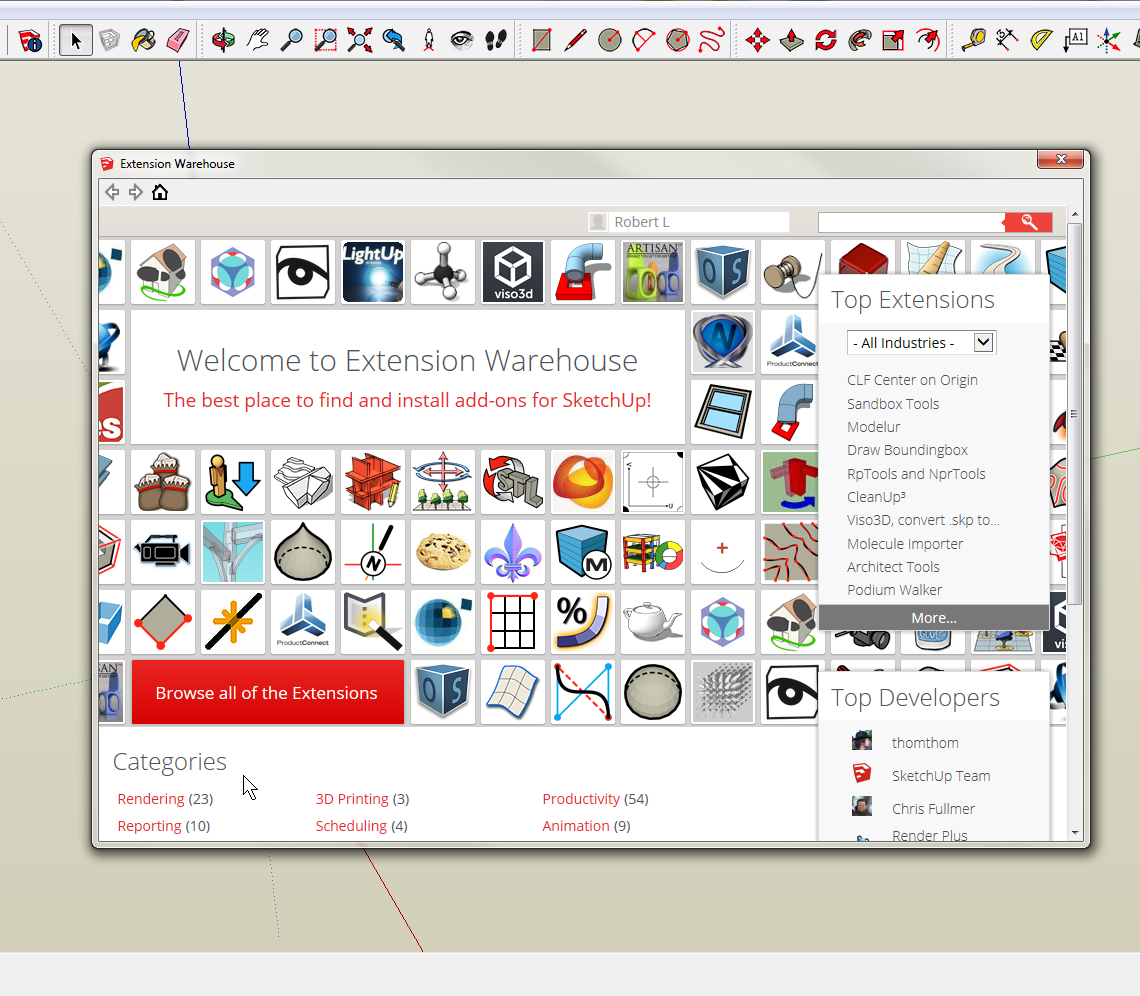Select the Eraser tool in toolbar
The height and width of the screenshot is (996, 1140).
178,40
